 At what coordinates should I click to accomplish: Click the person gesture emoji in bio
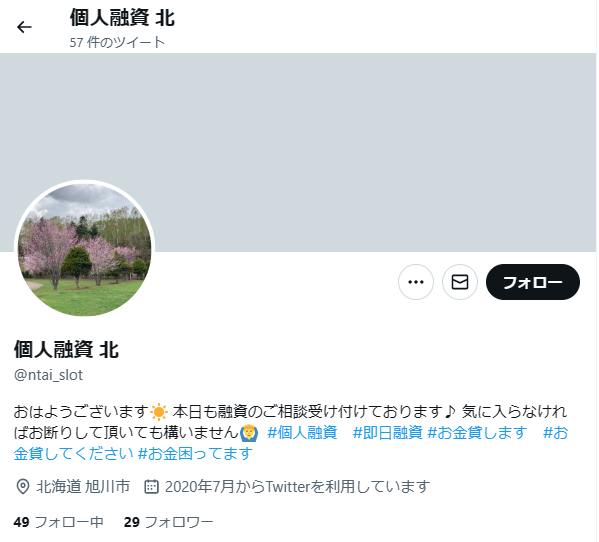point(249,434)
